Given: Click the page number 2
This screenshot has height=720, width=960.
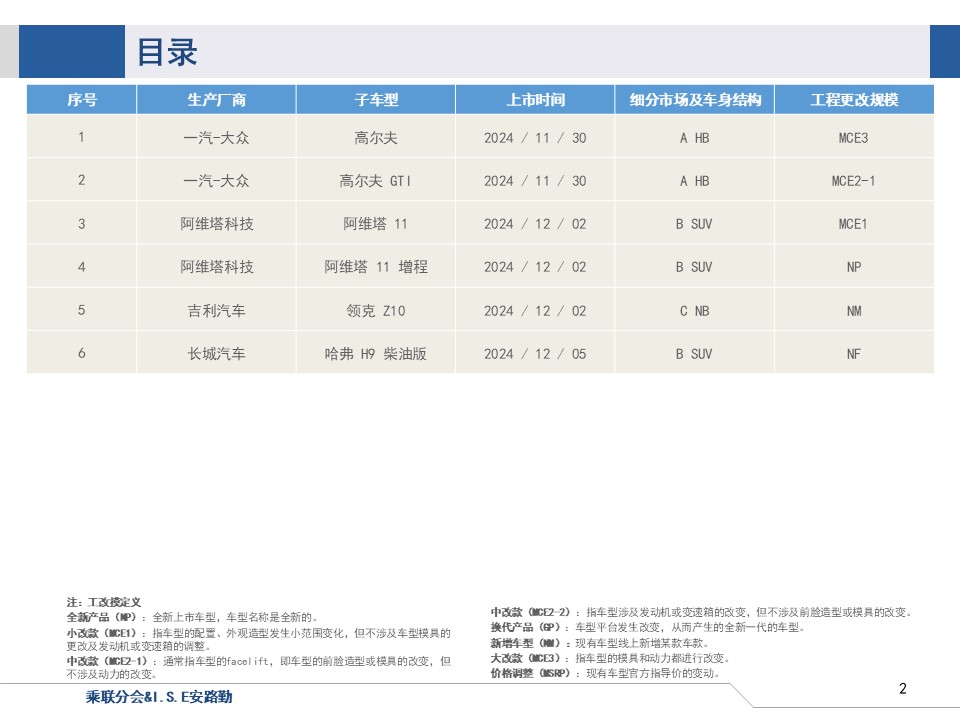Looking at the screenshot, I should point(902,688).
